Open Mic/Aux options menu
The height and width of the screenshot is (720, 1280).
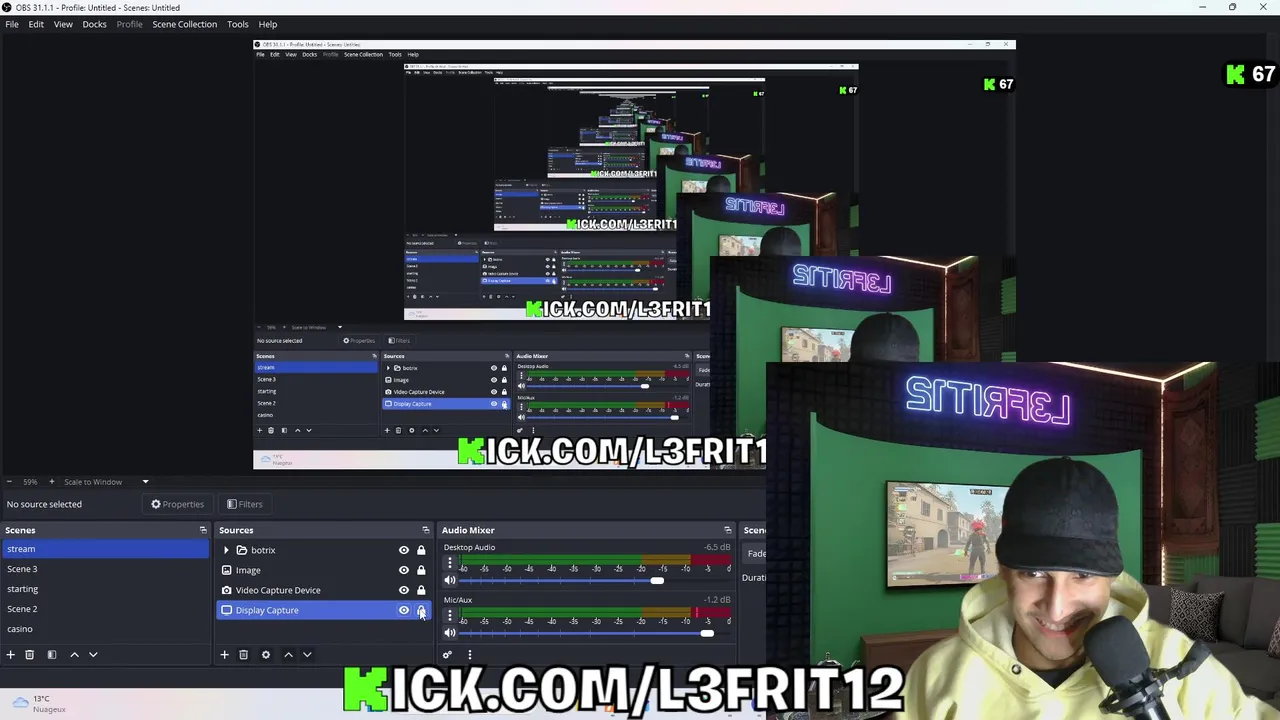449,615
